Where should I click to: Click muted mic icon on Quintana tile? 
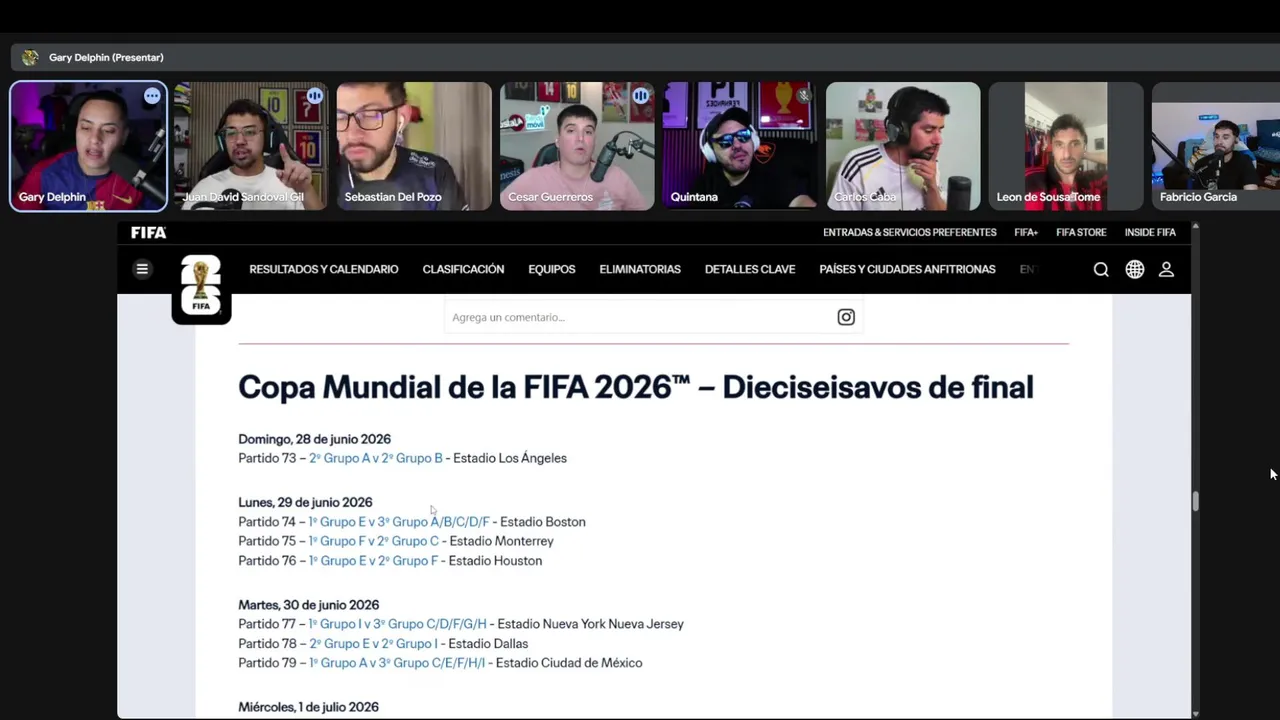coord(803,96)
